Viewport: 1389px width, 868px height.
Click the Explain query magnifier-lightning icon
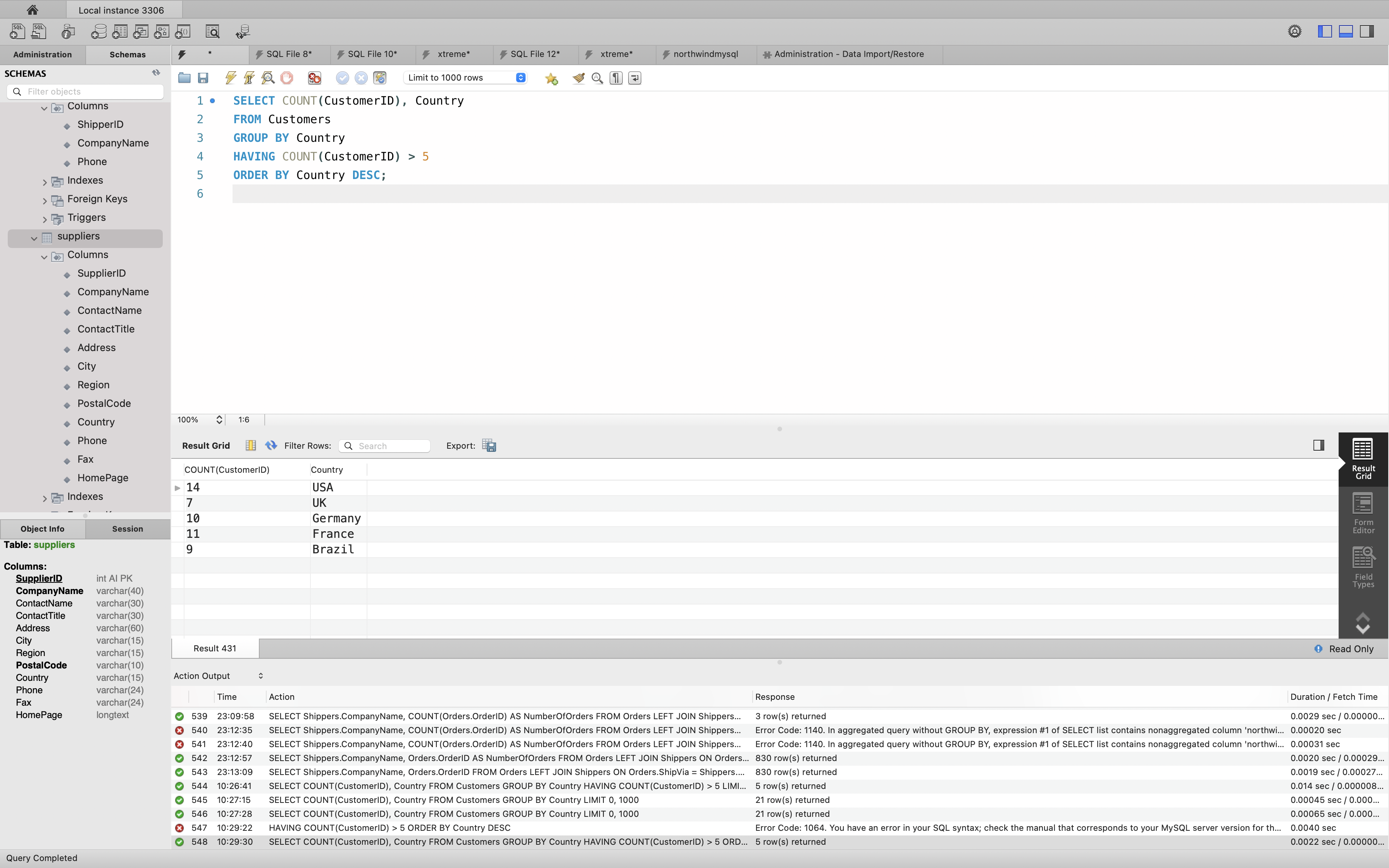click(x=268, y=77)
